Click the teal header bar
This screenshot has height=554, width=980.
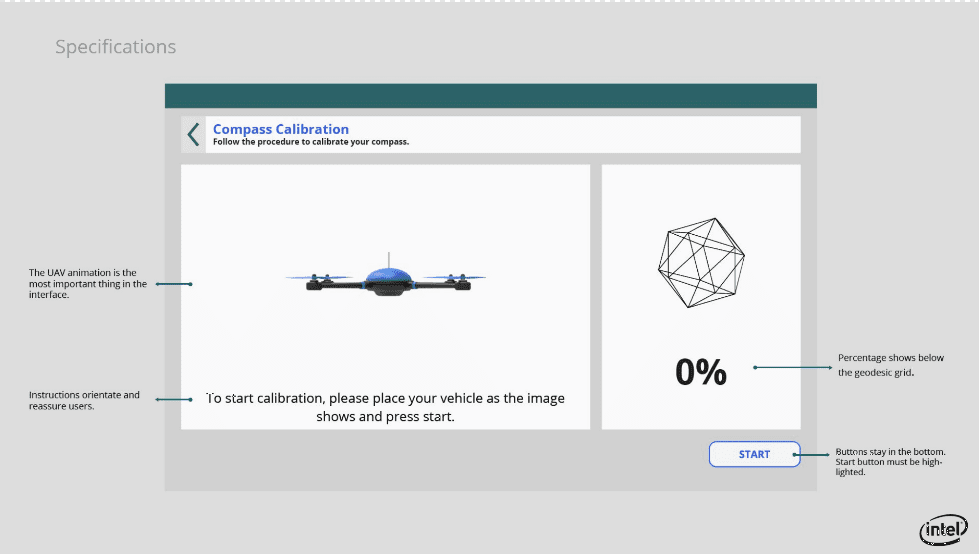[490, 96]
